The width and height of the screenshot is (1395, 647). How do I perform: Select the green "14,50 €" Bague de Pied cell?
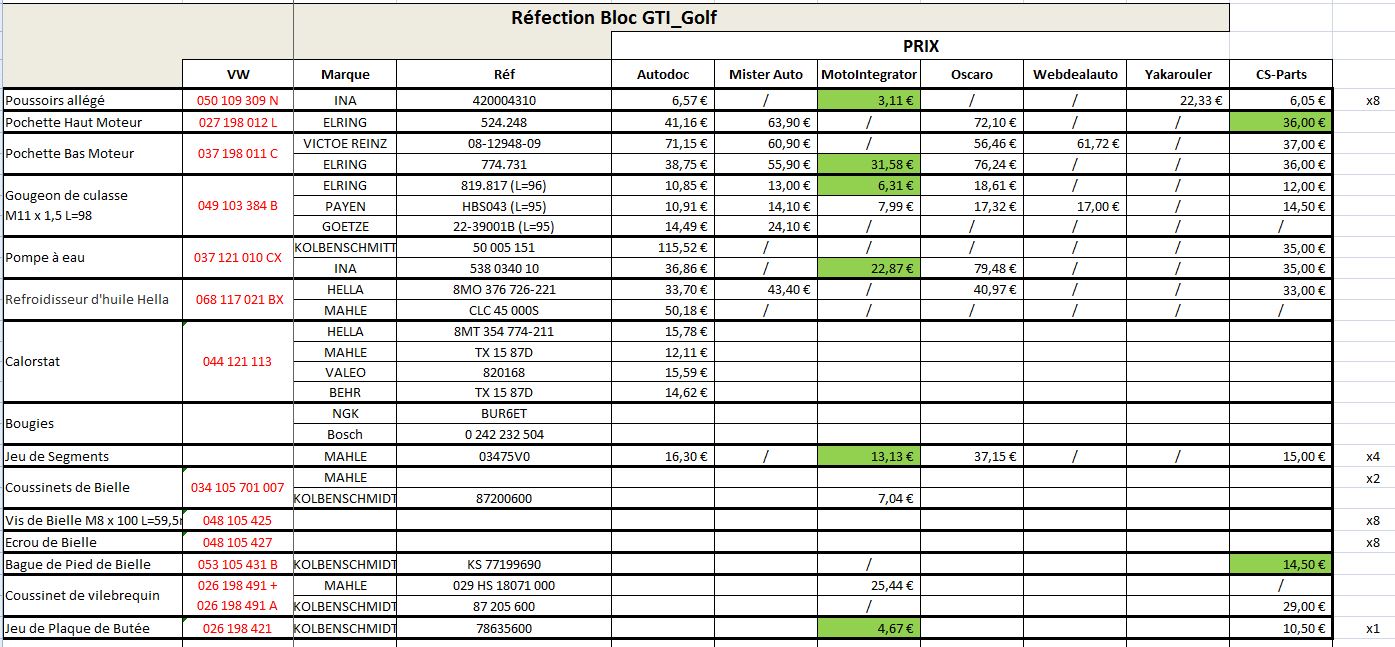pyautogui.click(x=1282, y=564)
